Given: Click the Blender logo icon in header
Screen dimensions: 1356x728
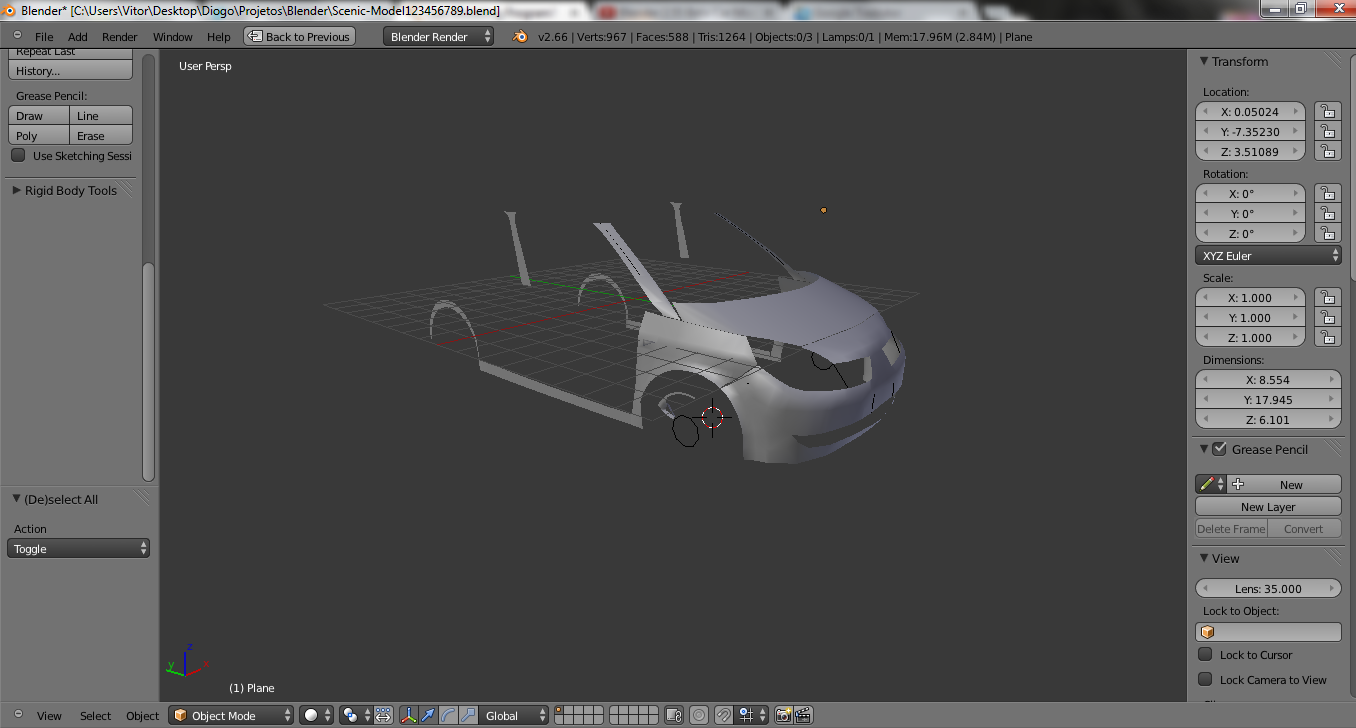Looking at the screenshot, I should (x=520, y=36).
